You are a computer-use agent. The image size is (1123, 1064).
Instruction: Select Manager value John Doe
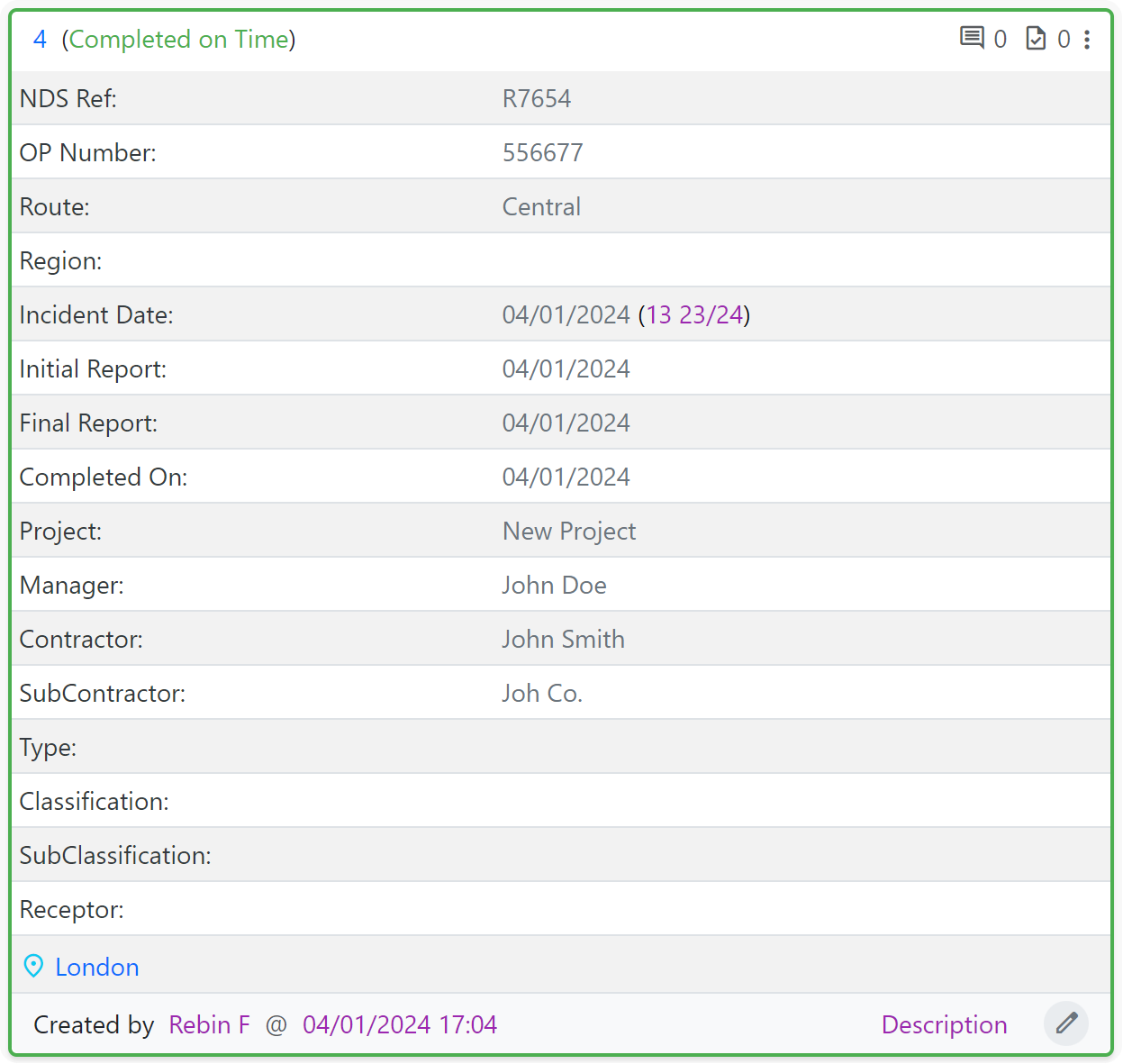(554, 585)
